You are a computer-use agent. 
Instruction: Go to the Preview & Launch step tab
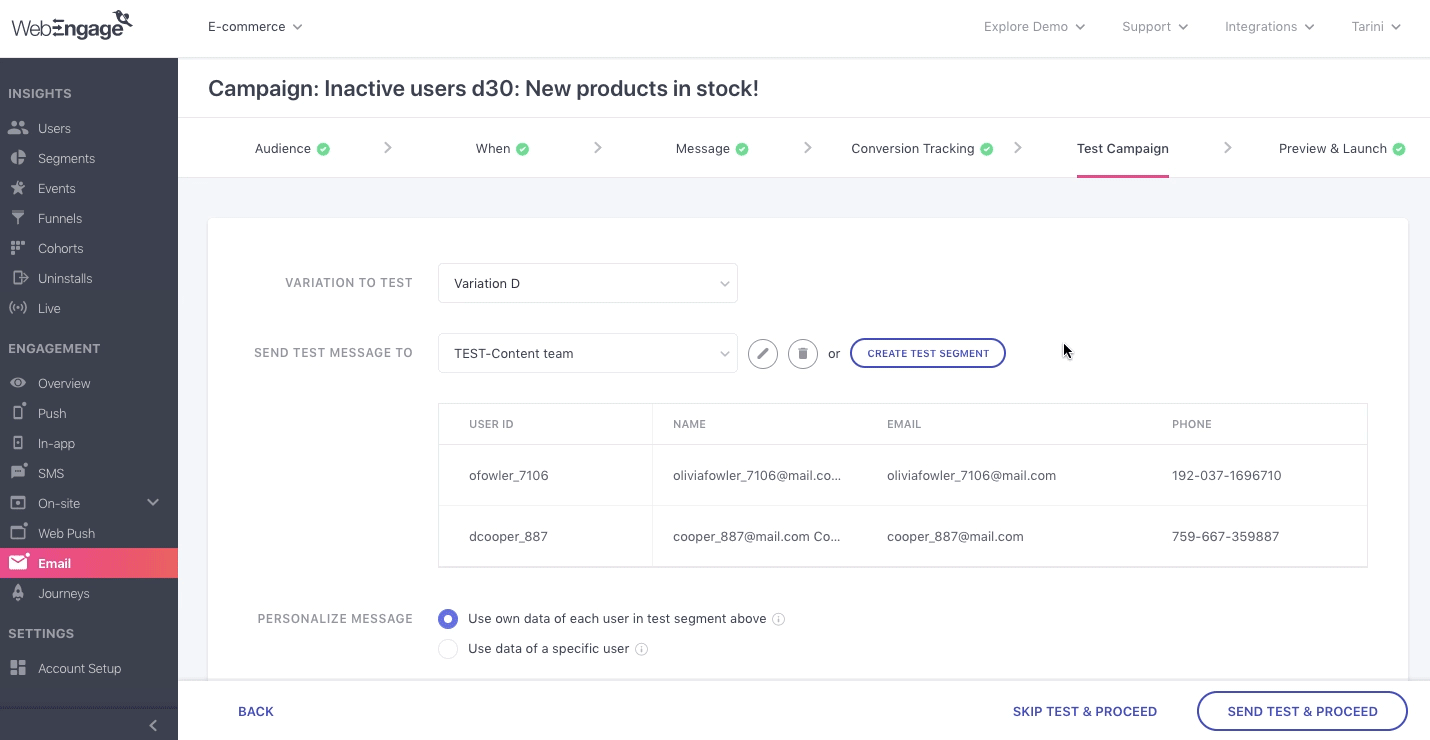(1342, 148)
